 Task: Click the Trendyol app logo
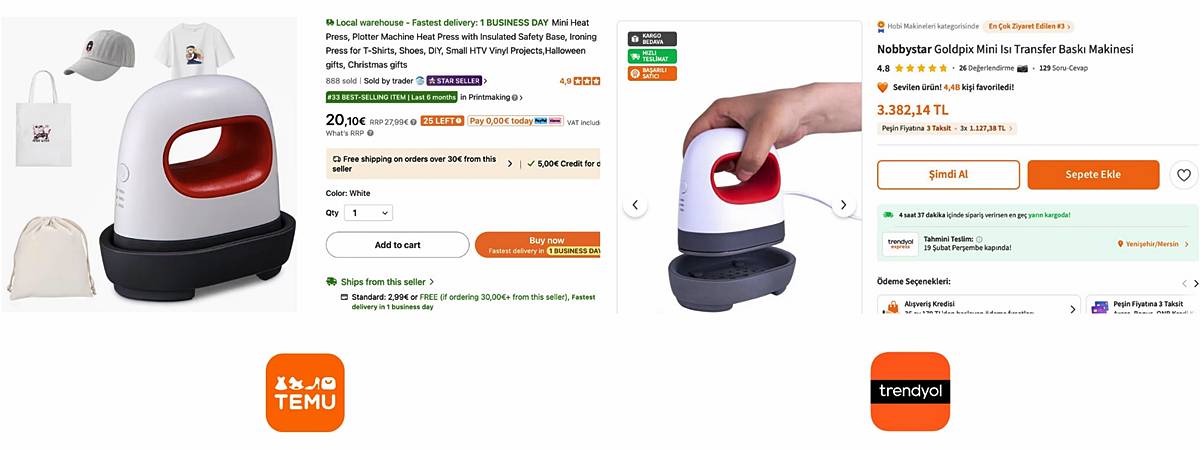[910, 392]
